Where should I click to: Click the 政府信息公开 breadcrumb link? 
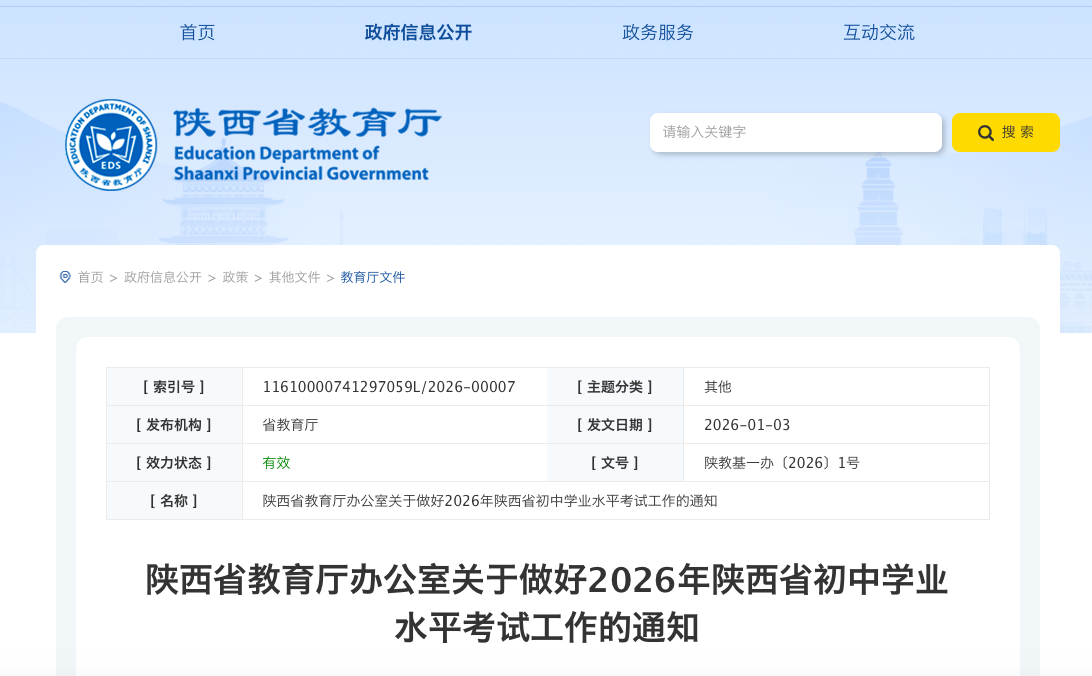pos(162,277)
